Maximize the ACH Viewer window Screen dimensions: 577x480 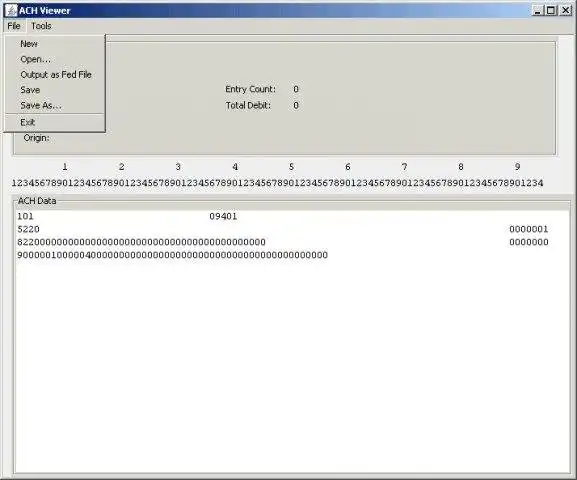pos(551,11)
